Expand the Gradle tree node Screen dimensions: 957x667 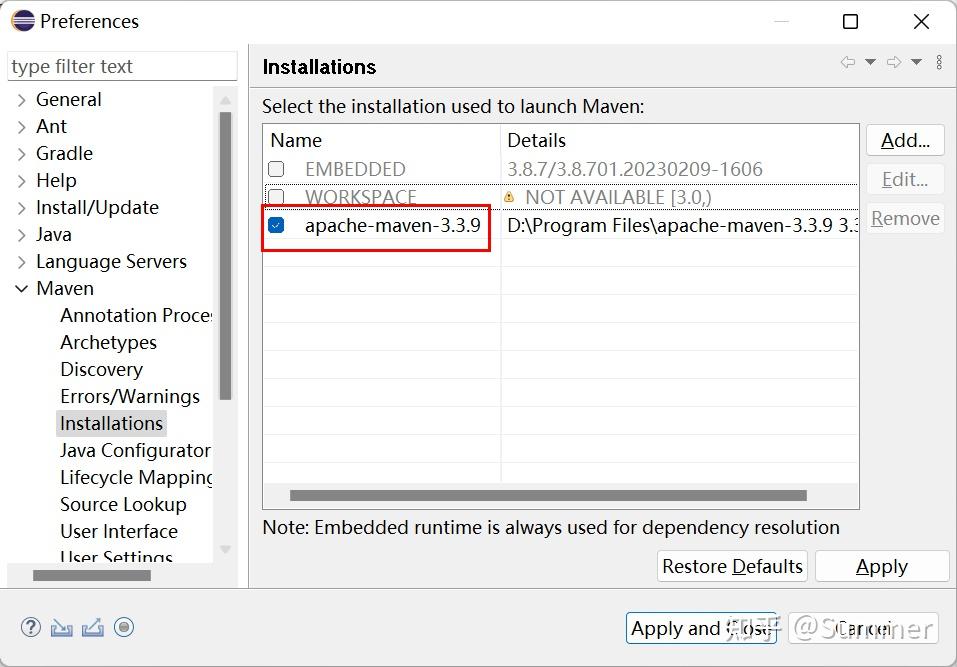pos(22,154)
